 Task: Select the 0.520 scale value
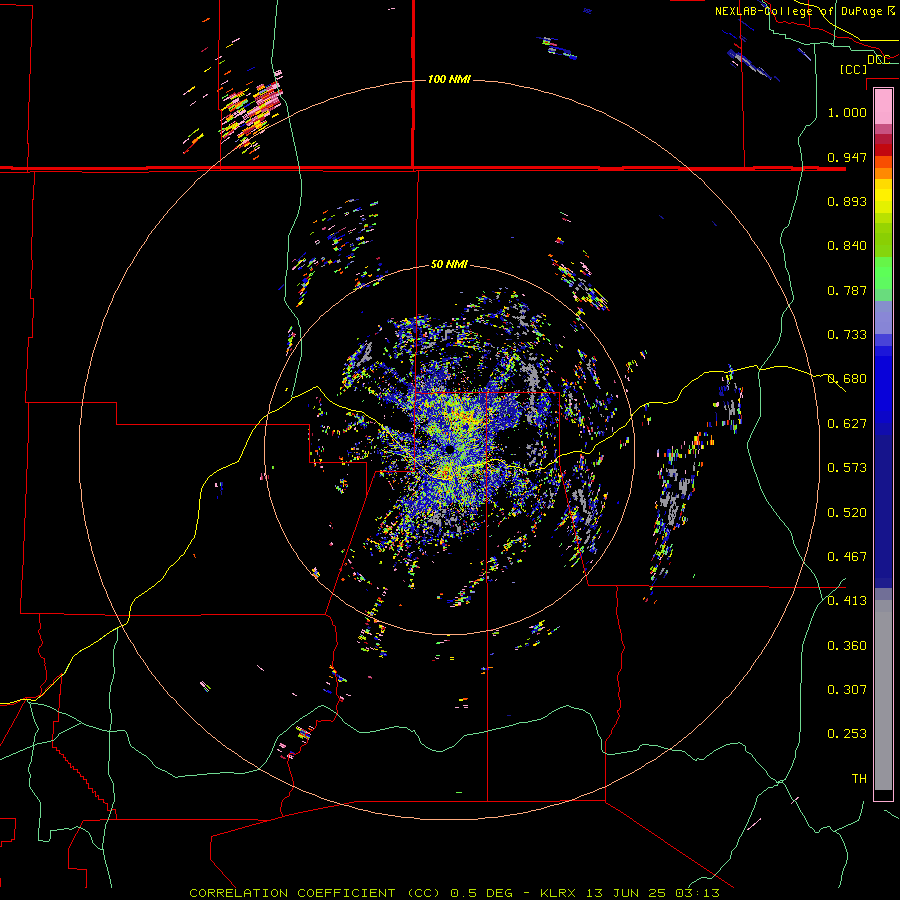click(847, 513)
